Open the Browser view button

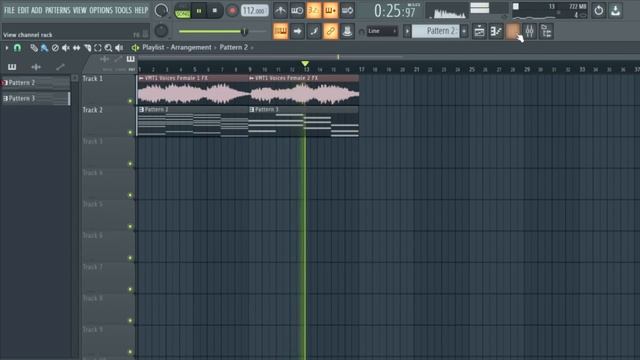click(546, 31)
